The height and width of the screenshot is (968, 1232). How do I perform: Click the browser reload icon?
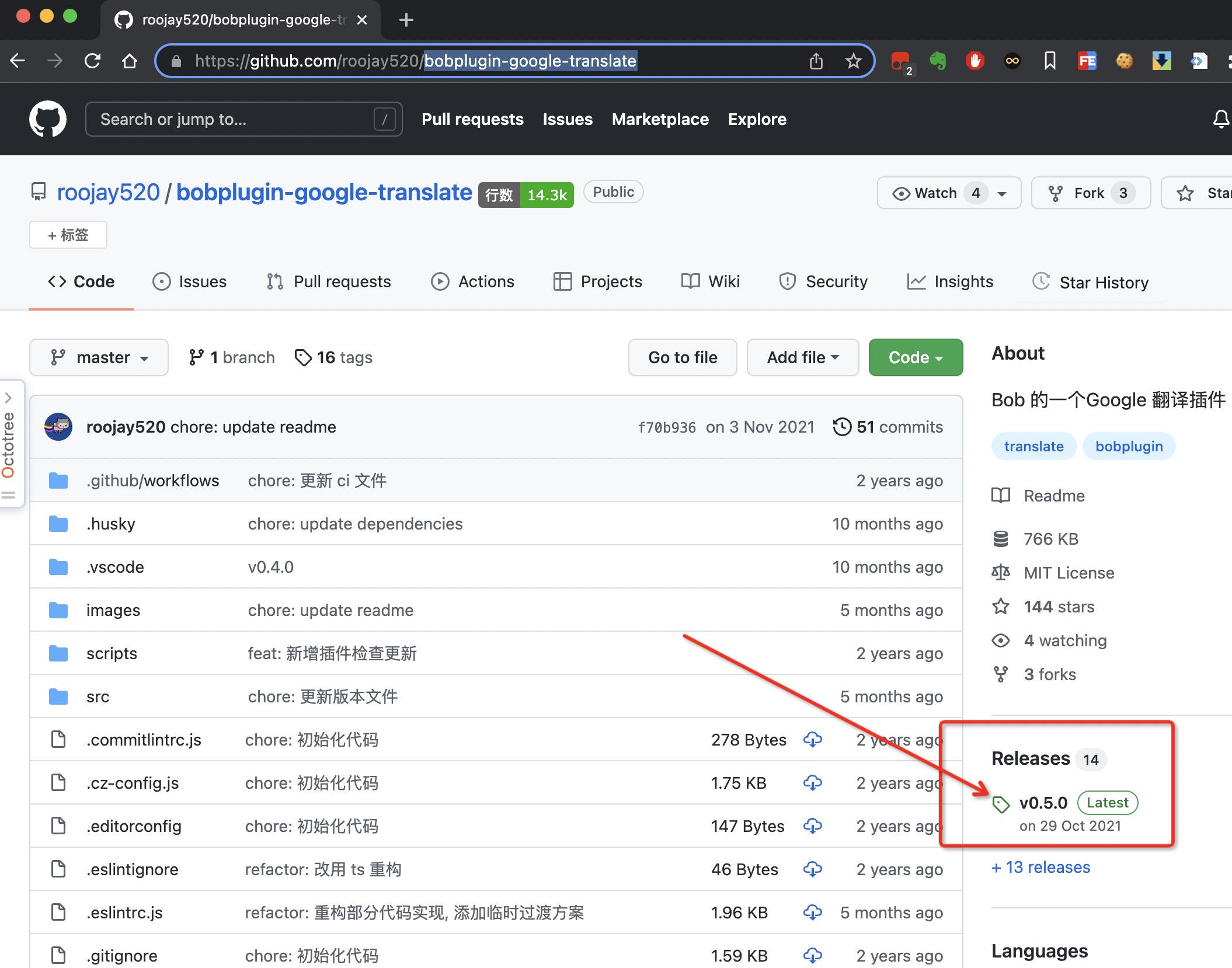[92, 61]
